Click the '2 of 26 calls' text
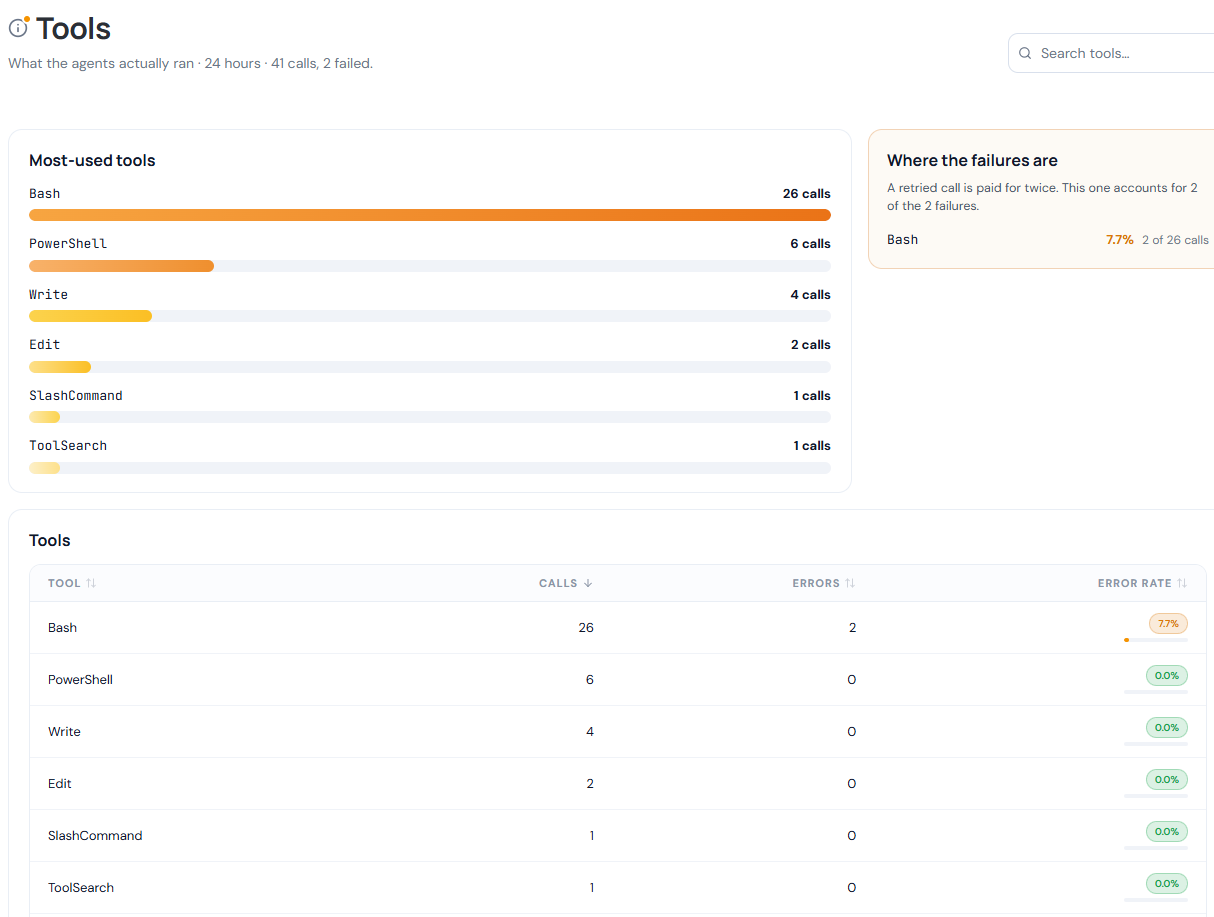The height and width of the screenshot is (917, 1214). click(x=1176, y=239)
